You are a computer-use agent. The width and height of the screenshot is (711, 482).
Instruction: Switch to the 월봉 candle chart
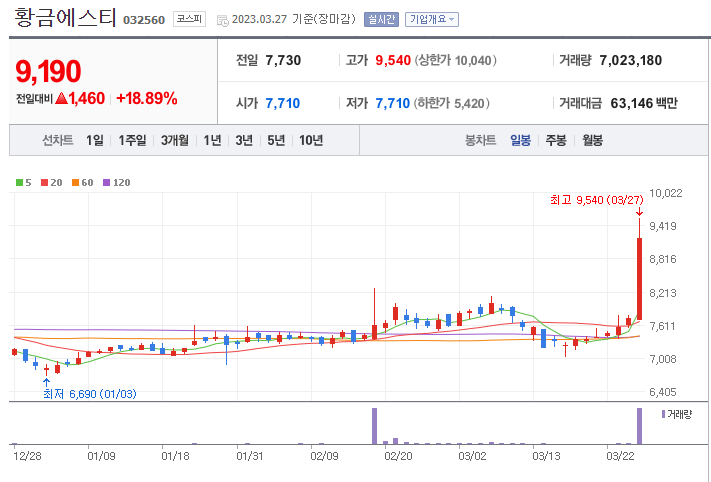(592, 141)
